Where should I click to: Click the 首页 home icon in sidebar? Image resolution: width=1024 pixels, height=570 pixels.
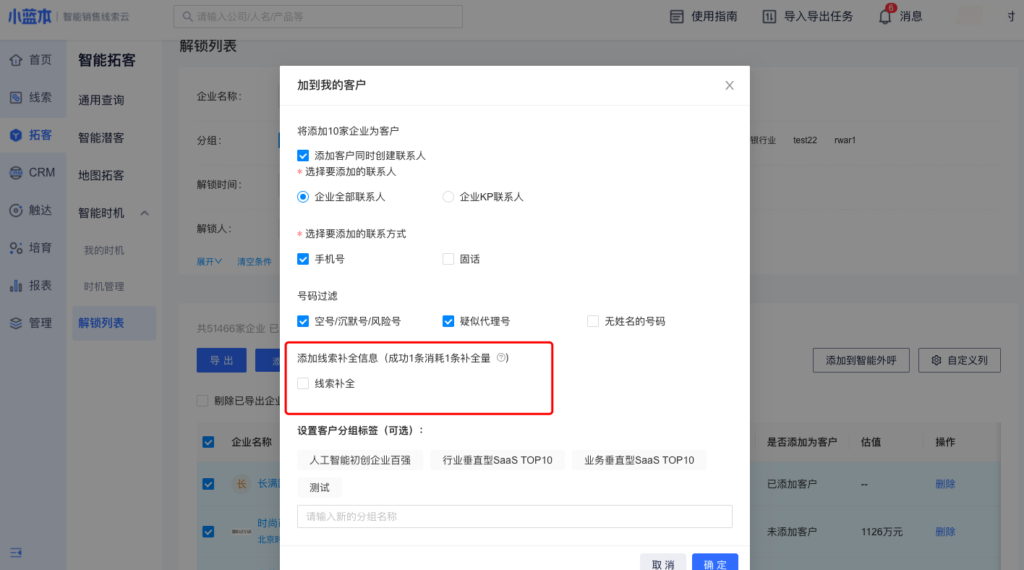point(16,60)
